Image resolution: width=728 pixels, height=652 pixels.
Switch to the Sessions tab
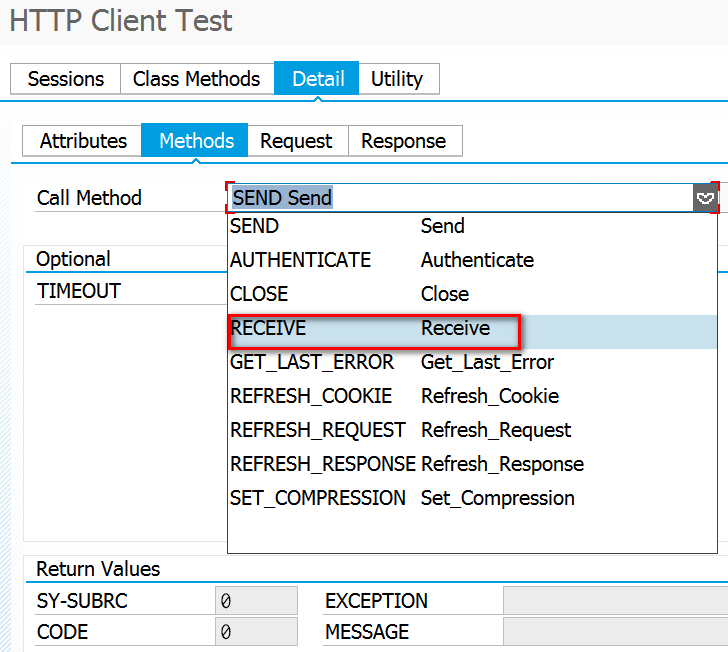click(65, 79)
